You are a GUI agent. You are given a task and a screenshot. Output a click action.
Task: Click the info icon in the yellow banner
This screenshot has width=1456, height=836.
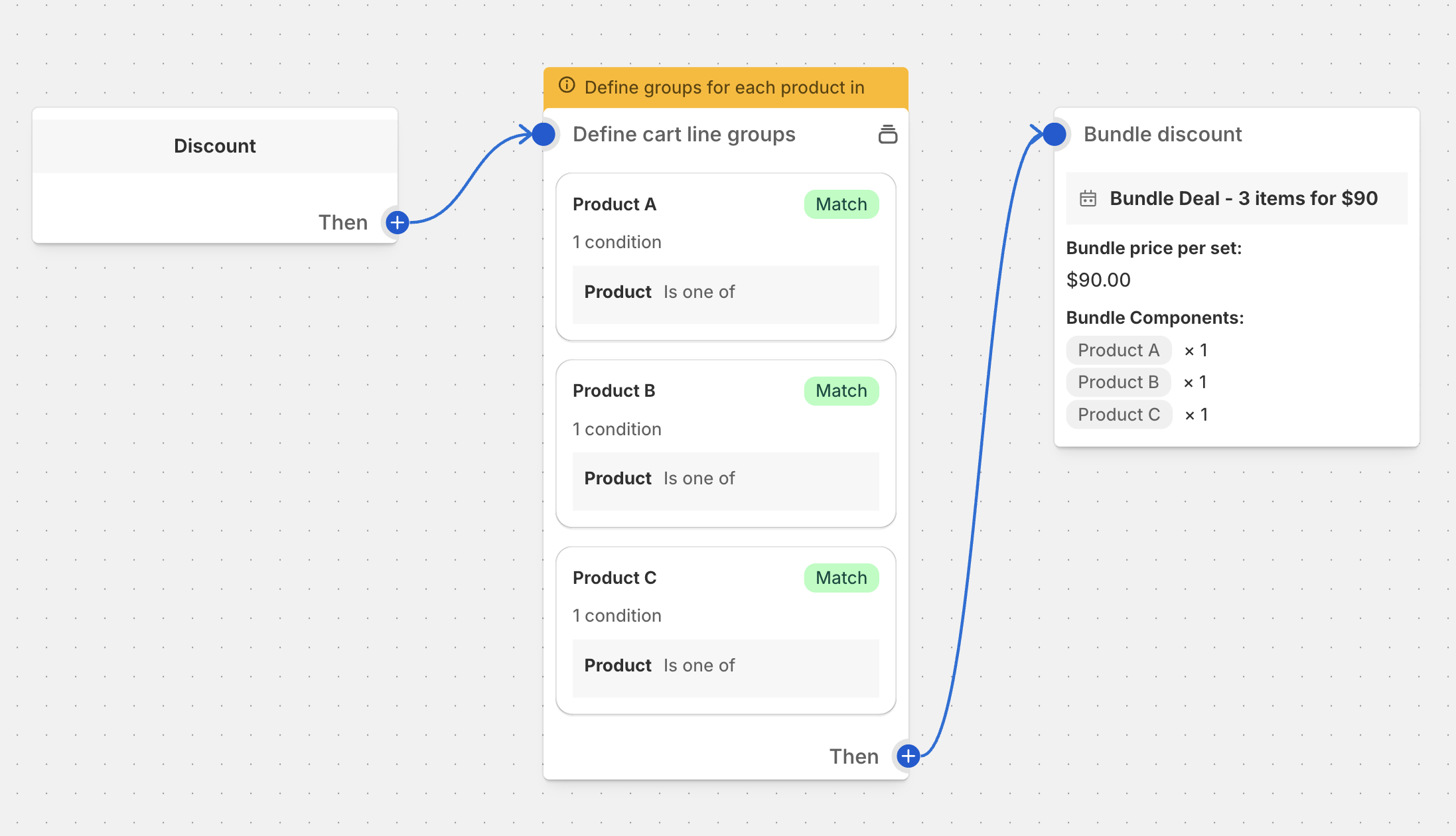[567, 85]
